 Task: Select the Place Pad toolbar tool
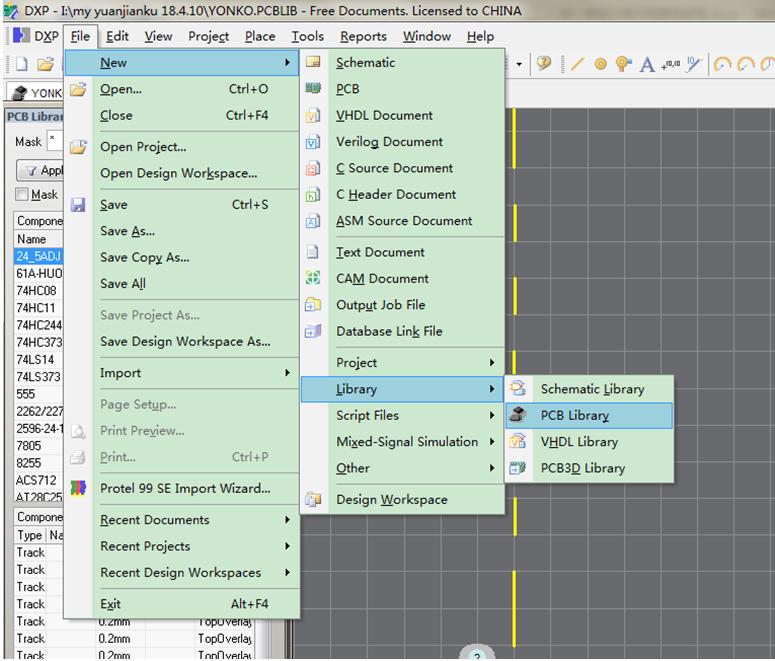(601, 64)
